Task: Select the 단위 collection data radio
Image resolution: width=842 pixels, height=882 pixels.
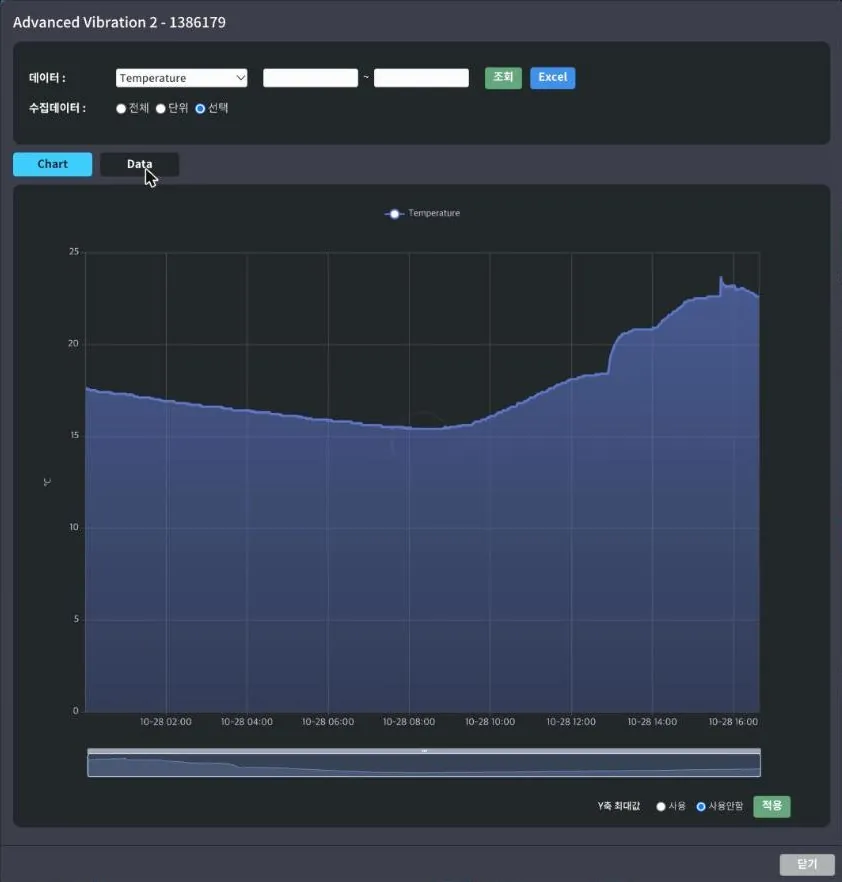Action: [x=161, y=109]
